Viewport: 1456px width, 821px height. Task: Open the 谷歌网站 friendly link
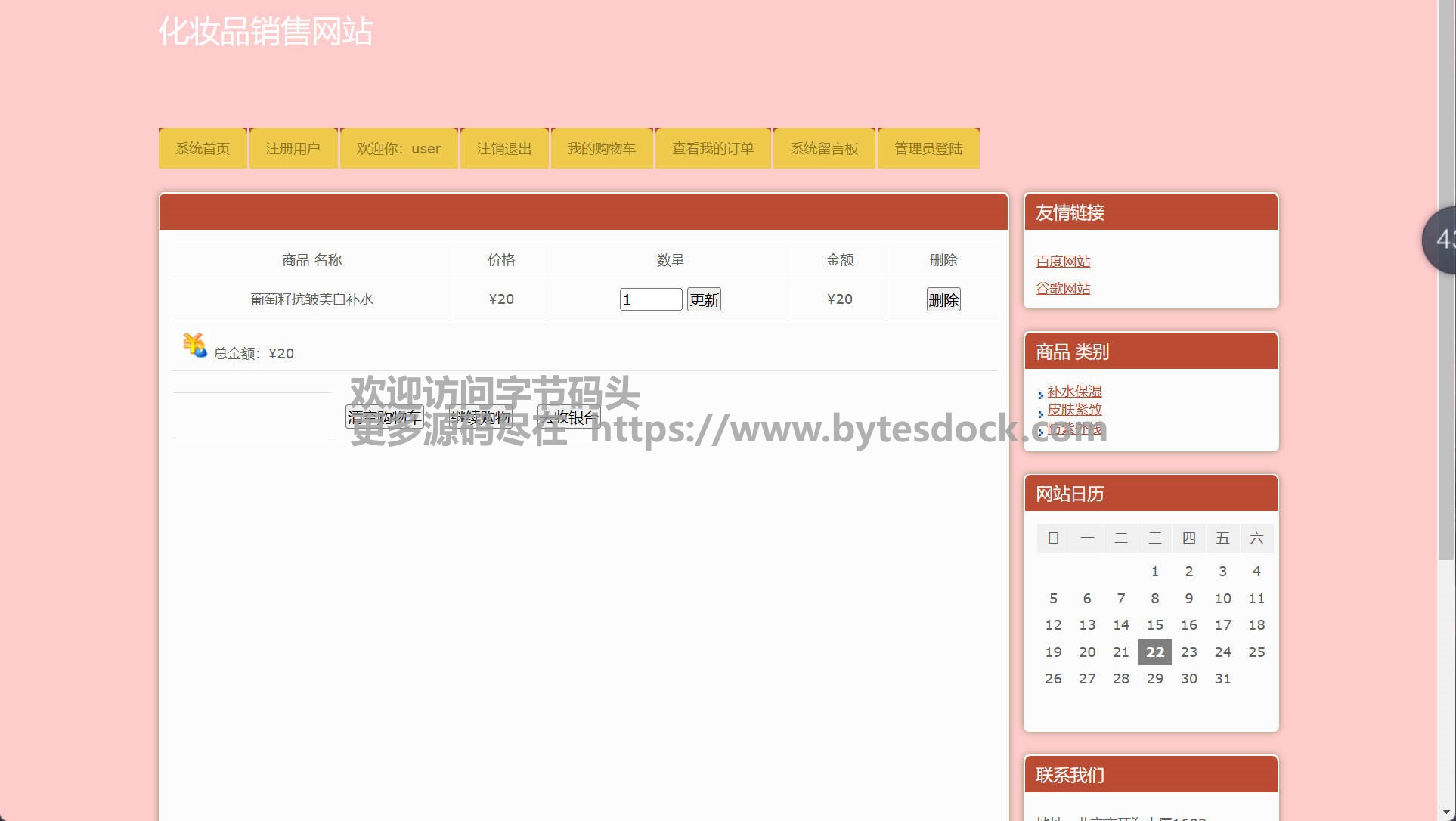(1063, 289)
